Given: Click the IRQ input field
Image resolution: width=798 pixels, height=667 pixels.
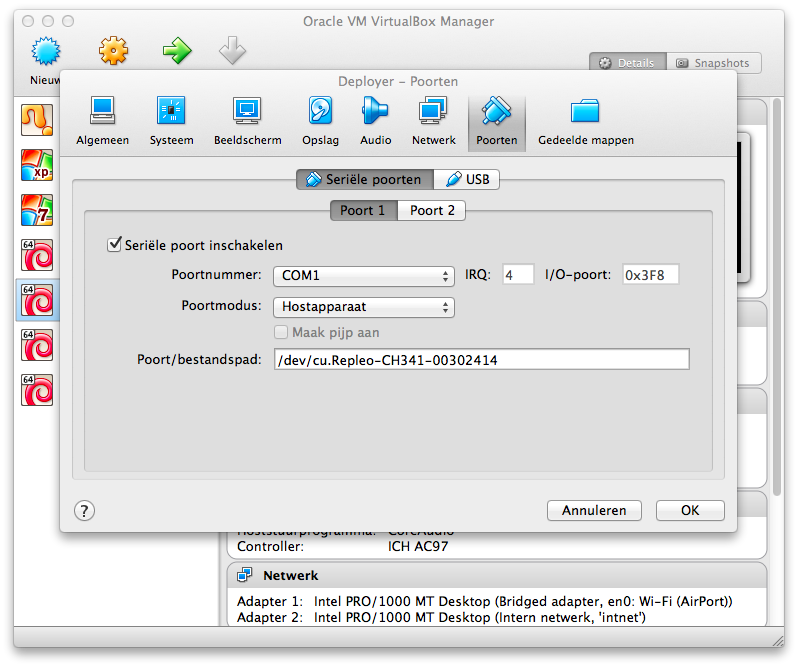Looking at the screenshot, I should pos(518,275).
